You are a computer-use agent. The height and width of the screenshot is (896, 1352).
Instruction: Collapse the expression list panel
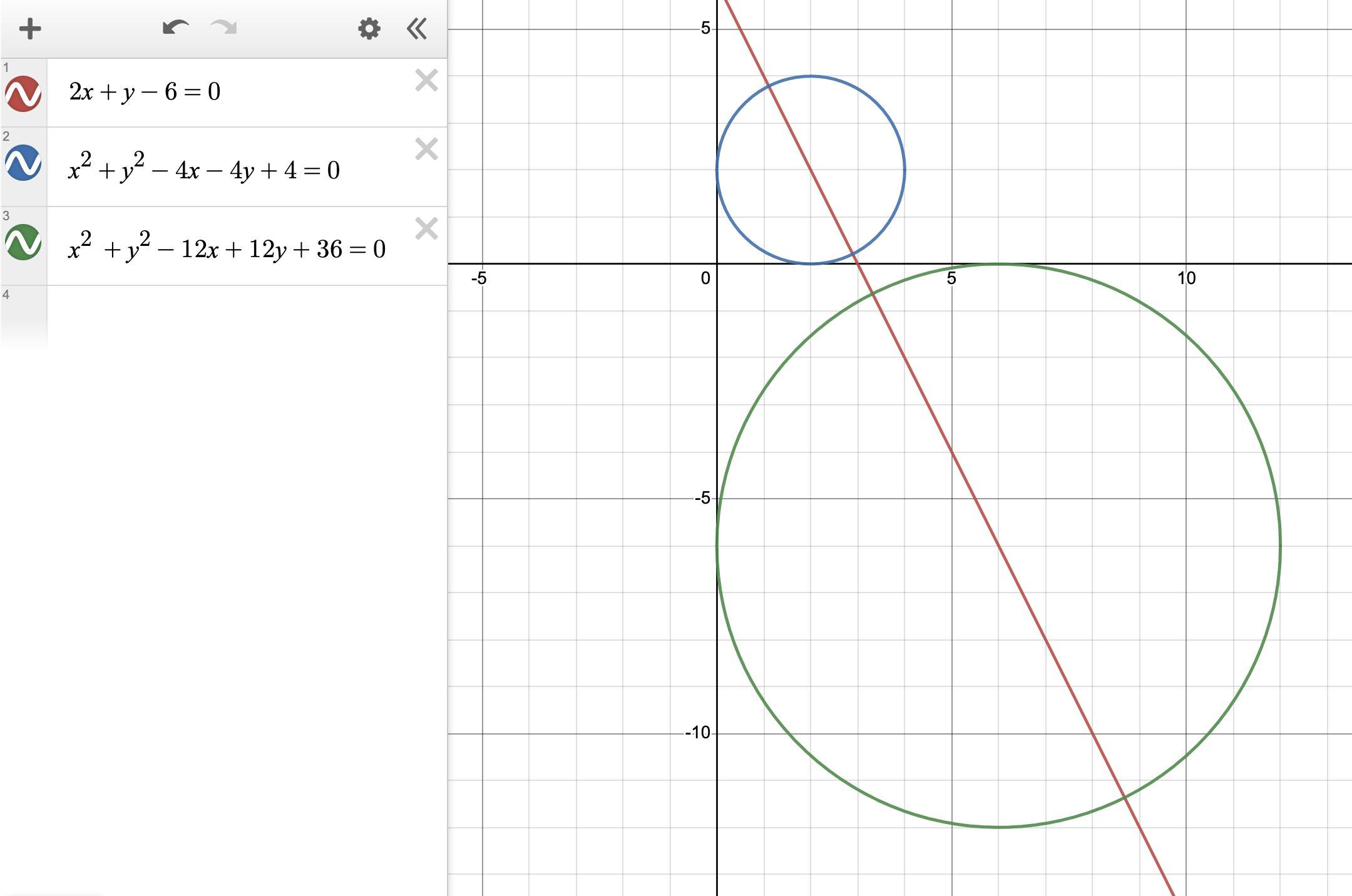click(417, 29)
